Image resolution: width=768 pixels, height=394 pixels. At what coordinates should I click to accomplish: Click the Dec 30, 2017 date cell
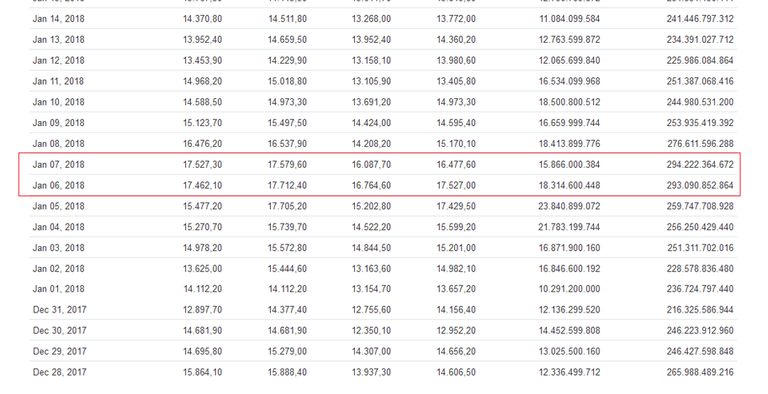tap(60, 331)
